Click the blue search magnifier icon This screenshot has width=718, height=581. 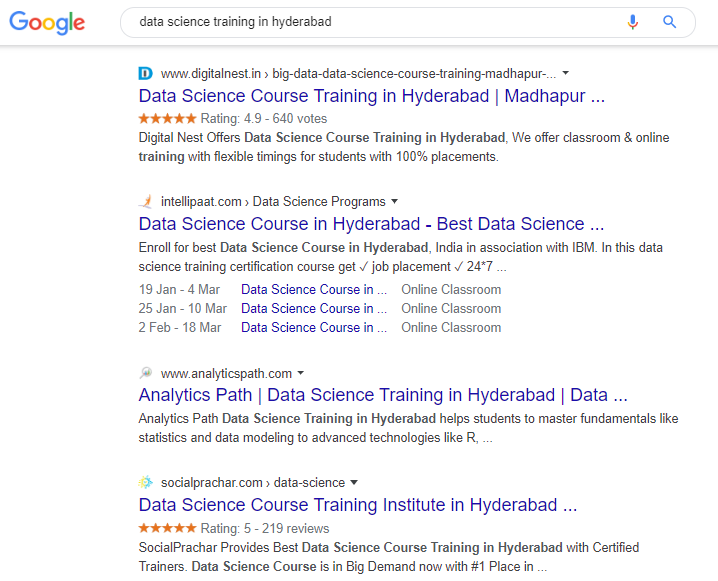669,22
